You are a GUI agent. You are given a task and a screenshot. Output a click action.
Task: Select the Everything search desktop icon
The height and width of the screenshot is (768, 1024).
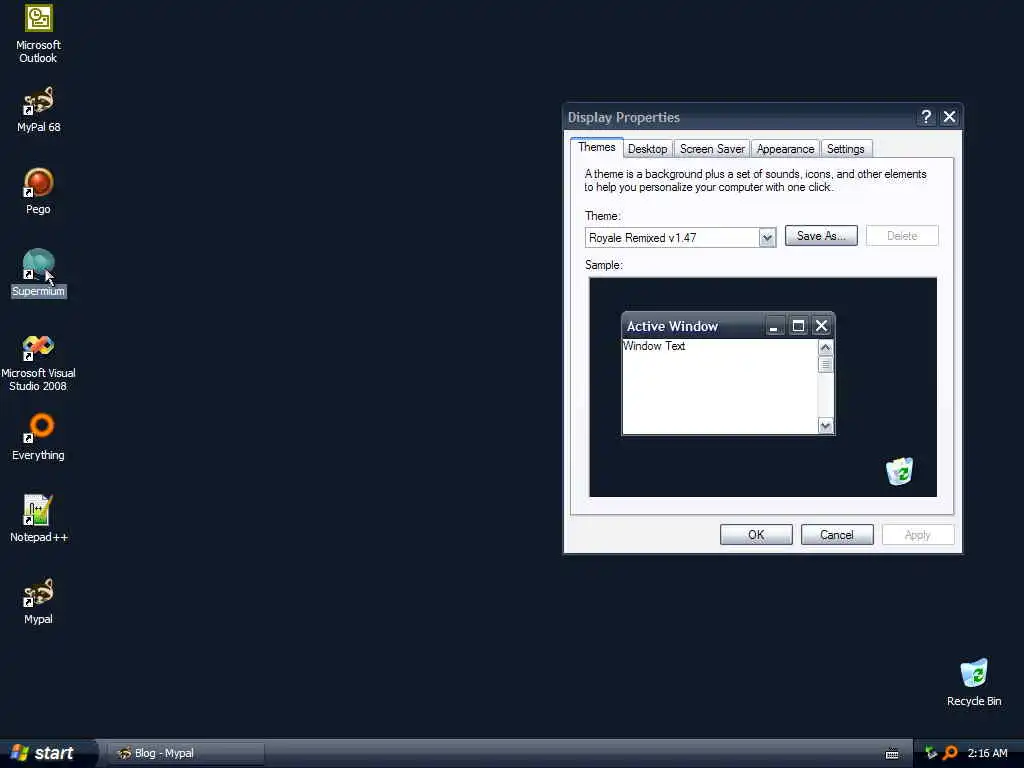[x=39, y=437]
